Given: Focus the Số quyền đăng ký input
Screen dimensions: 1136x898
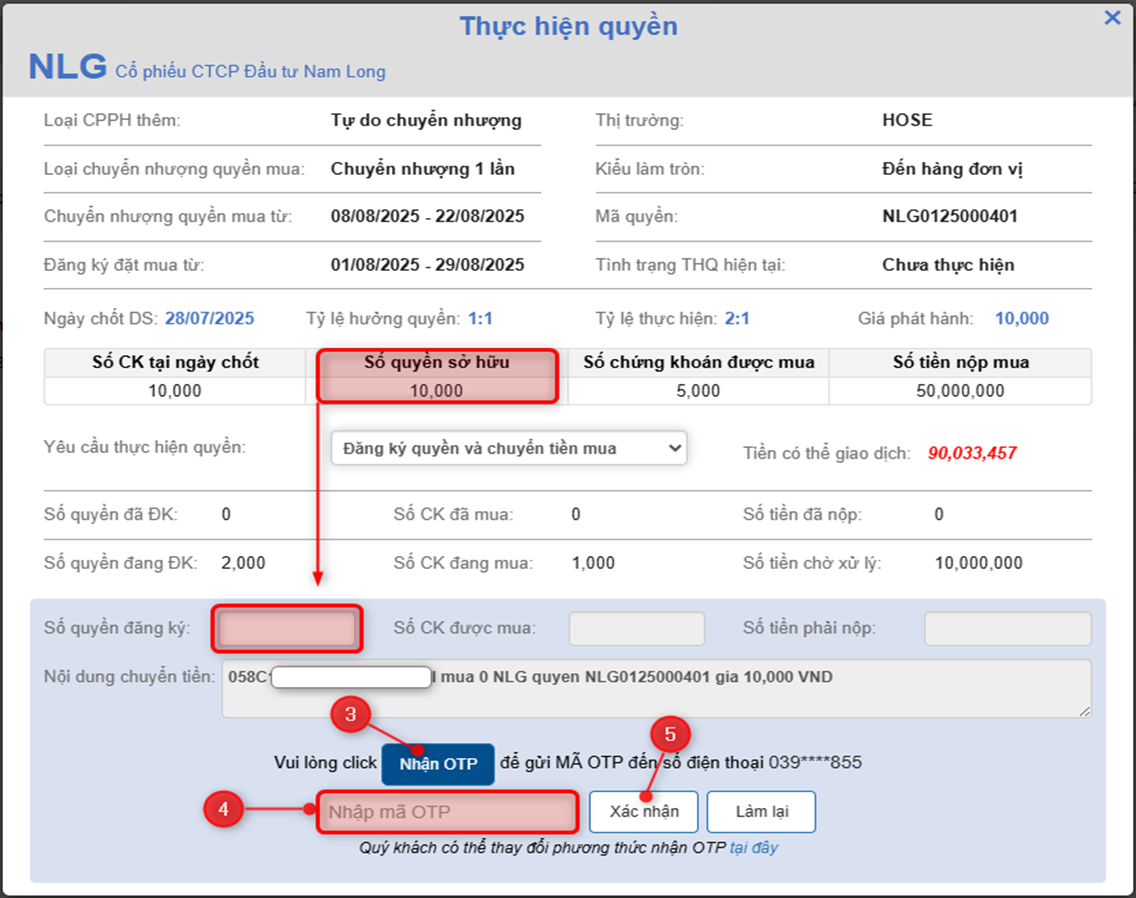Looking at the screenshot, I should point(287,628).
